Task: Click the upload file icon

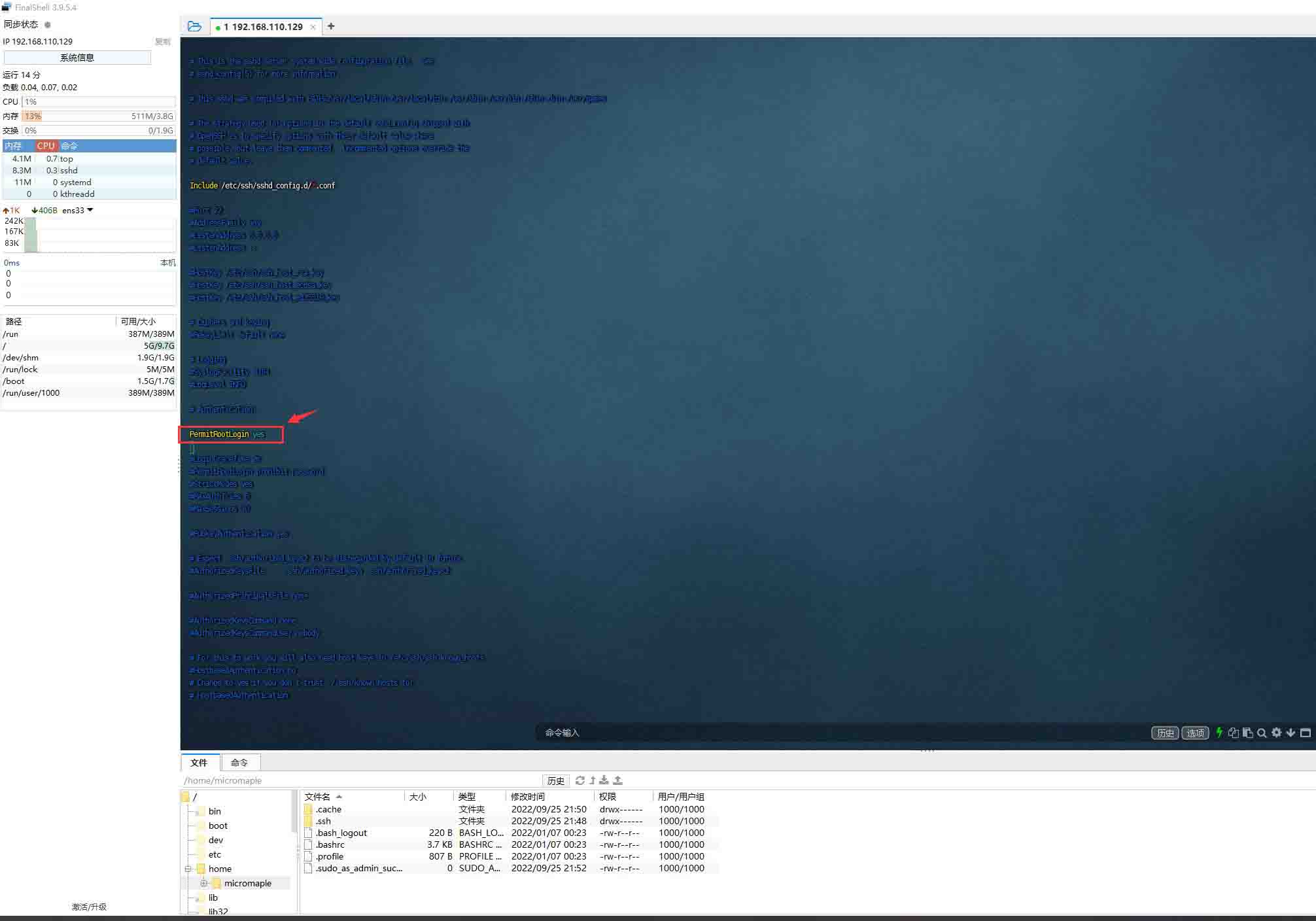Action: coord(617,780)
